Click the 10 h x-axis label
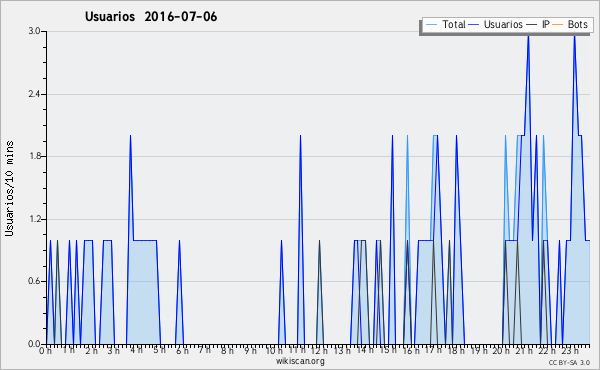Image resolution: width=600 pixels, height=370 pixels. 274,350
